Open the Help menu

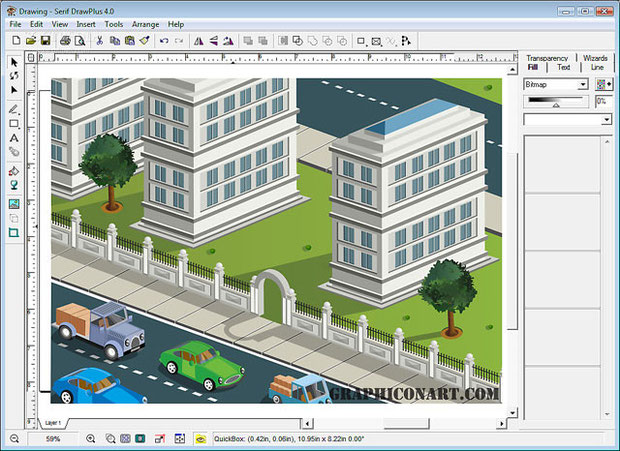pos(176,24)
